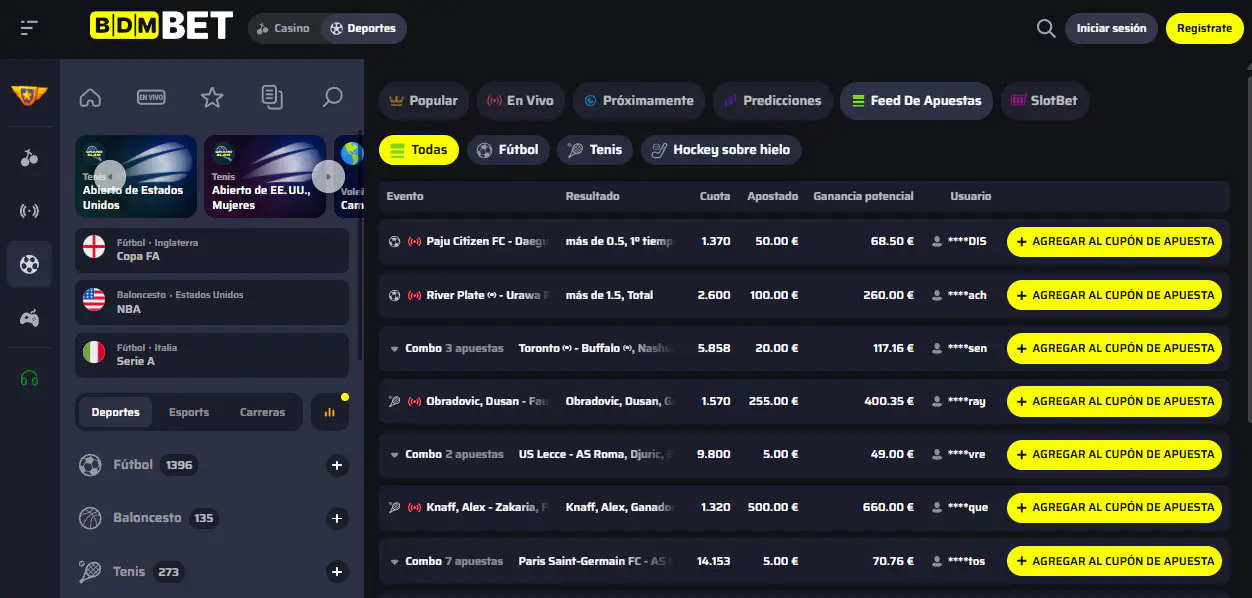Go to sportsbook home icon
This screenshot has height=598, width=1252.
click(x=90, y=97)
